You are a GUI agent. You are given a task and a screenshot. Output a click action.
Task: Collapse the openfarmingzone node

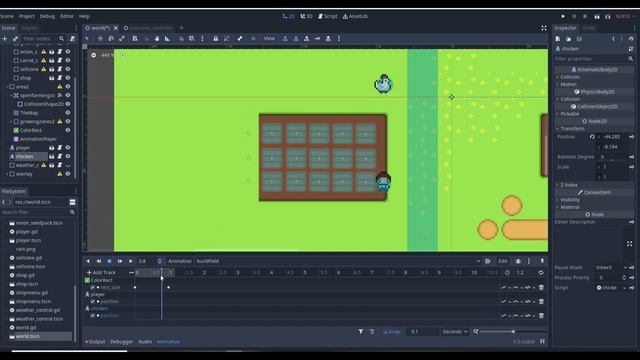11,96
